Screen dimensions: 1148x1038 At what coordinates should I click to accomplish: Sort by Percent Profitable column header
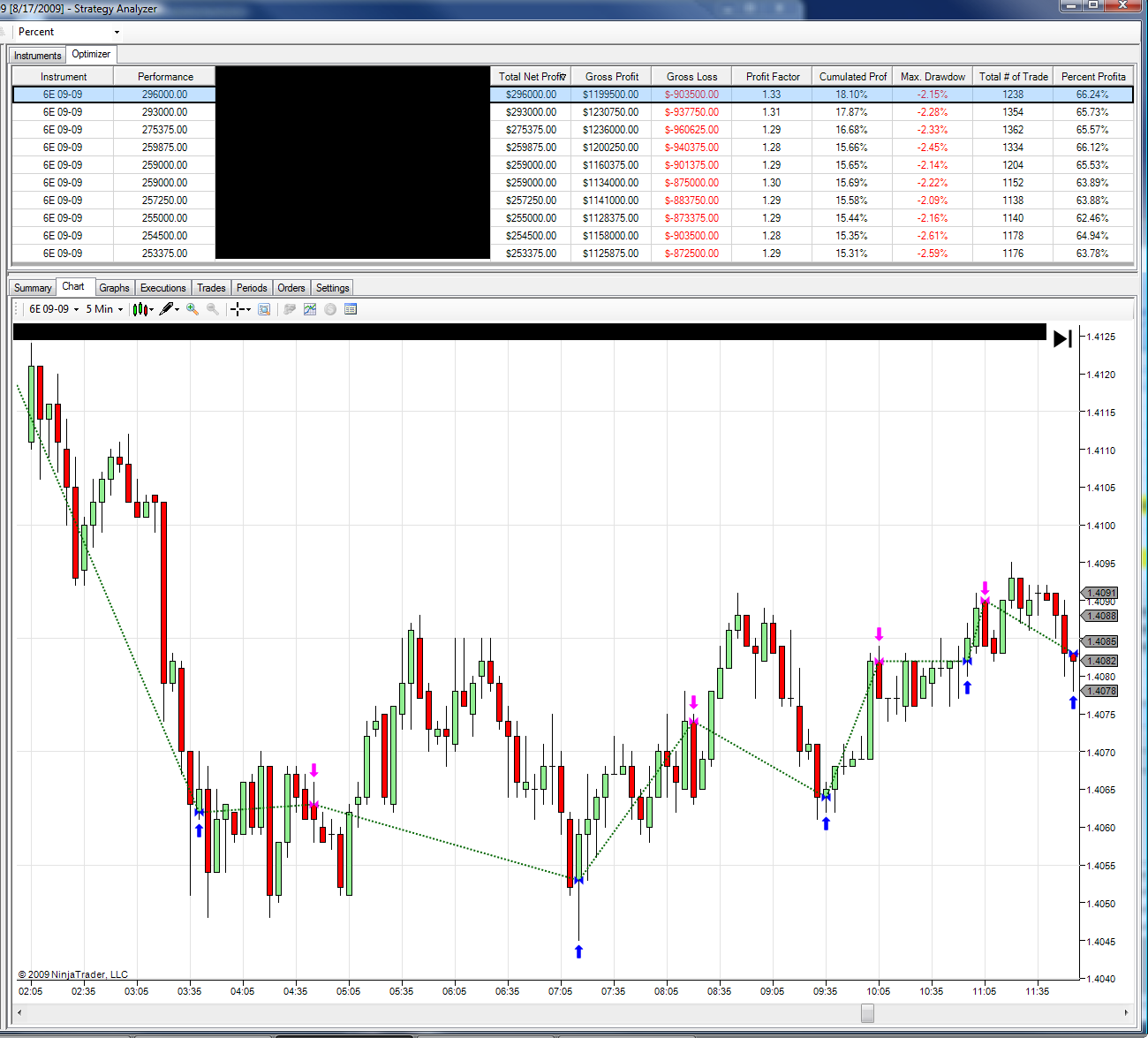[1093, 77]
